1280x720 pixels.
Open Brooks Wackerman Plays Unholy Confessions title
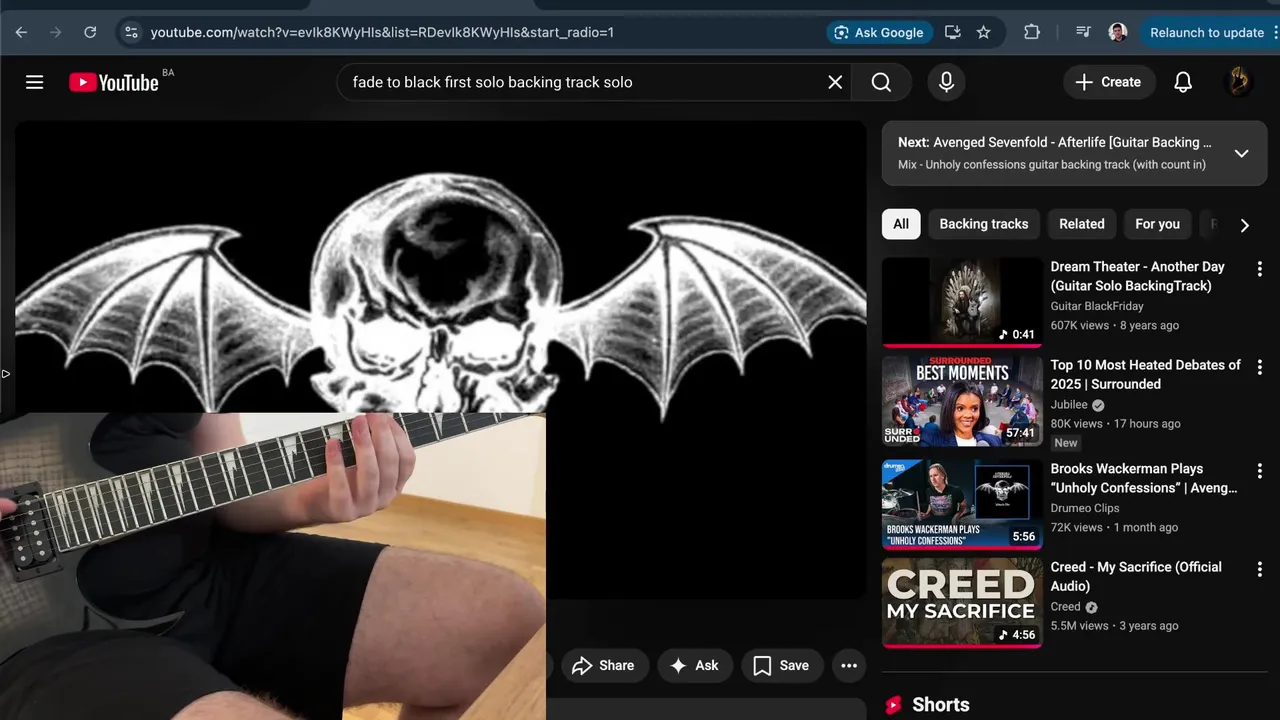[1144, 478]
